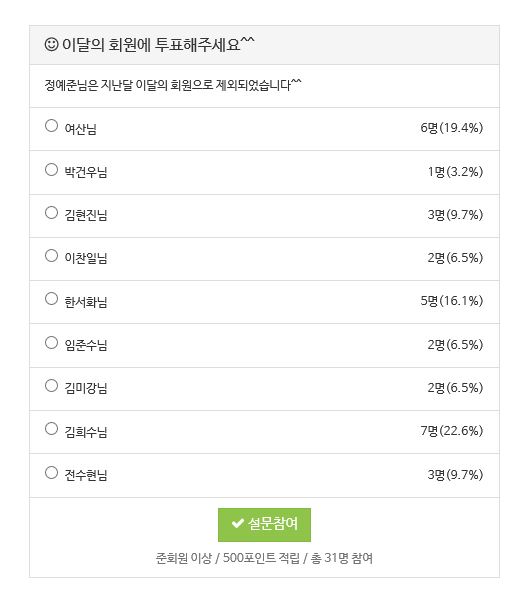Click the 박건우님 name label
This screenshot has height=607, width=527.
point(86,172)
